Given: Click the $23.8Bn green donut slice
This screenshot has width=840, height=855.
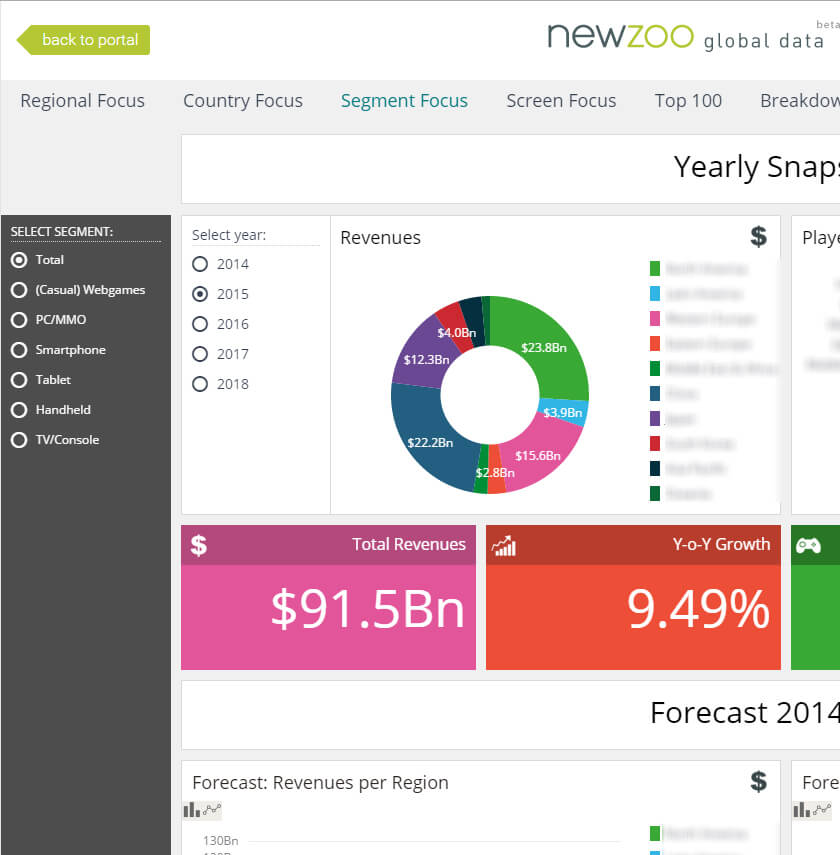Looking at the screenshot, I should tap(544, 348).
